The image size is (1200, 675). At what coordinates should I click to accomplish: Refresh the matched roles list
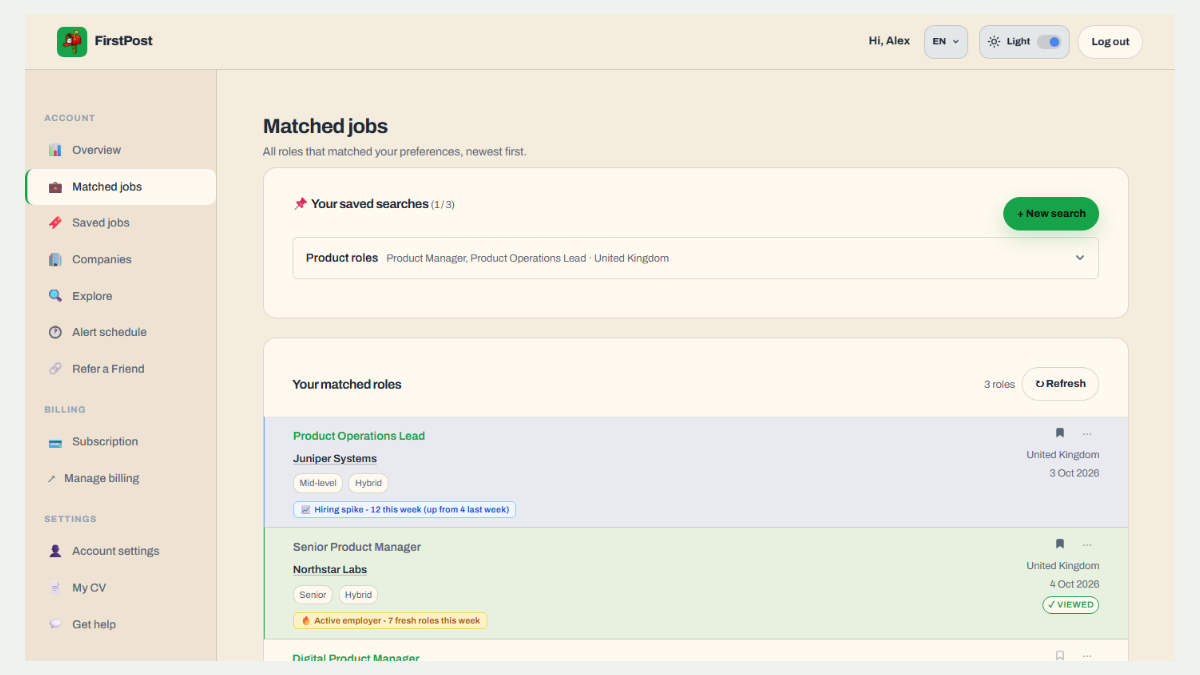click(1060, 384)
